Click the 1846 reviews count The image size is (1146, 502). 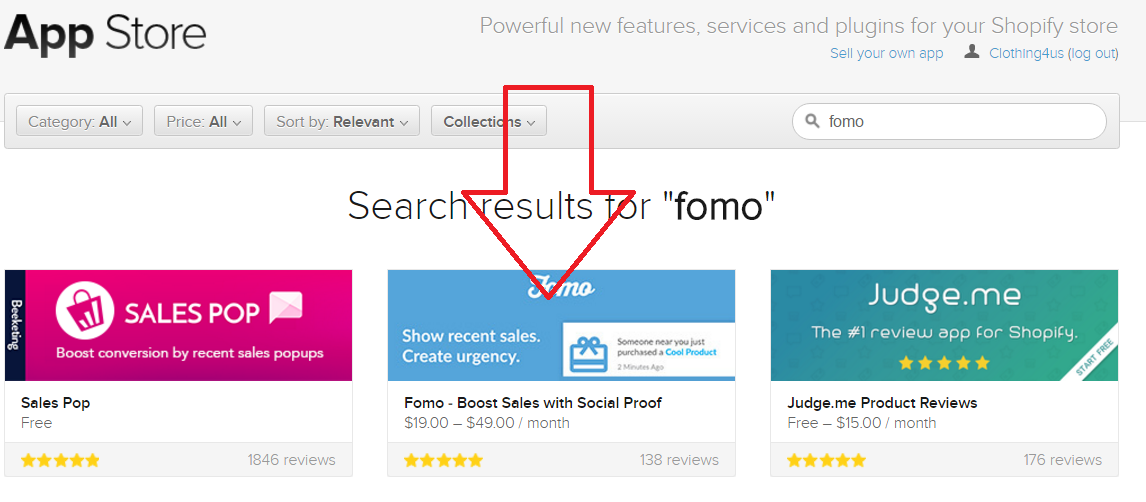tap(291, 460)
